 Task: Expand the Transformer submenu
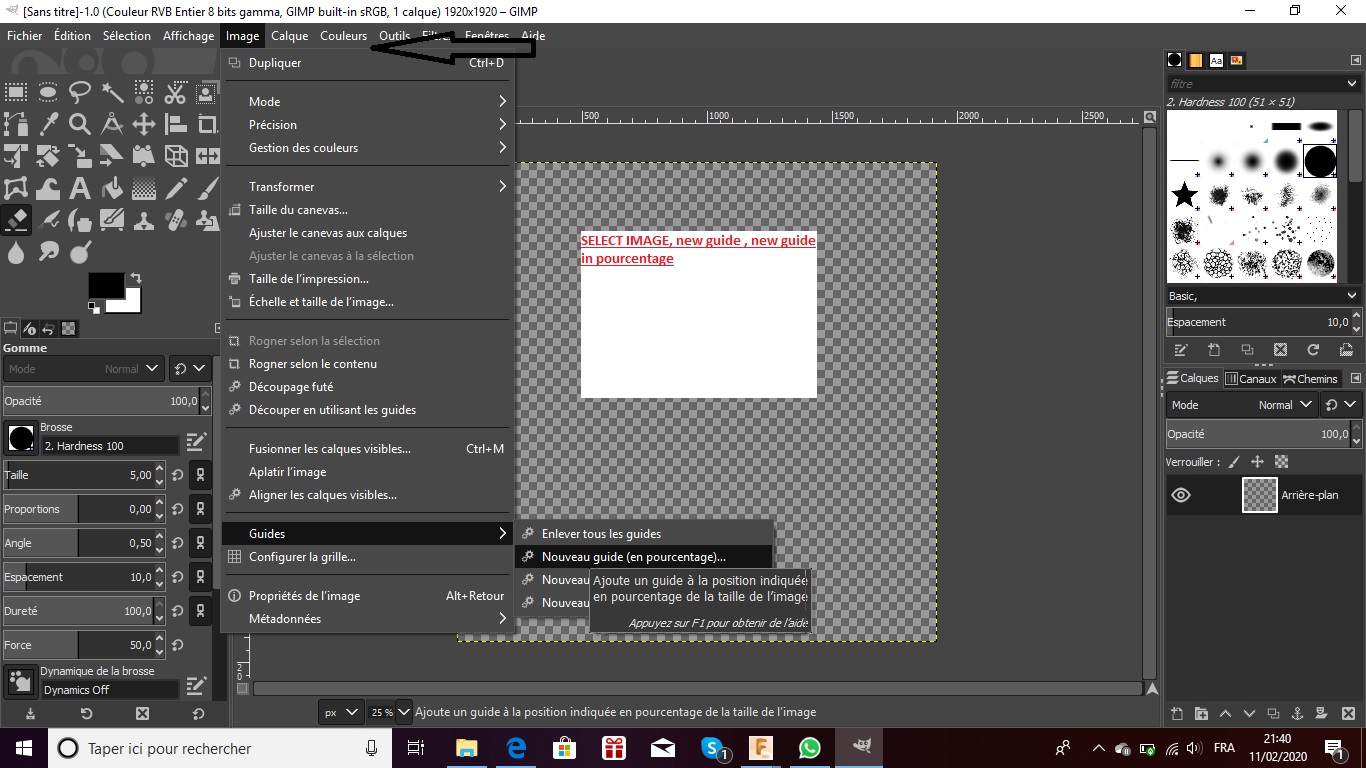[x=366, y=187]
